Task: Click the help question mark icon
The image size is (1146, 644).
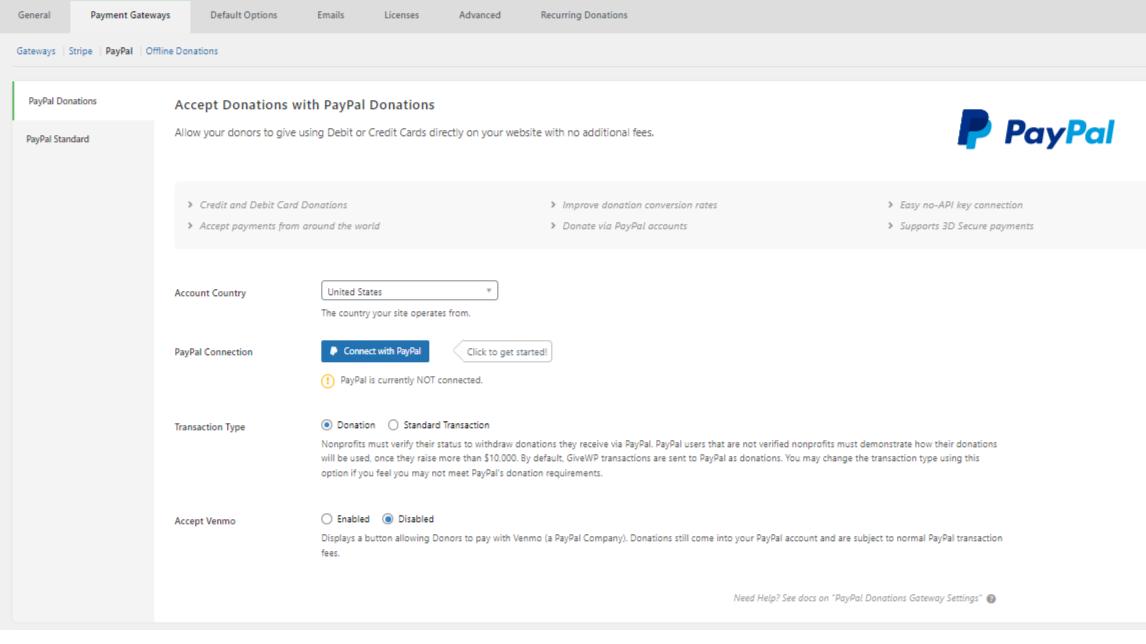Action: click(x=991, y=599)
